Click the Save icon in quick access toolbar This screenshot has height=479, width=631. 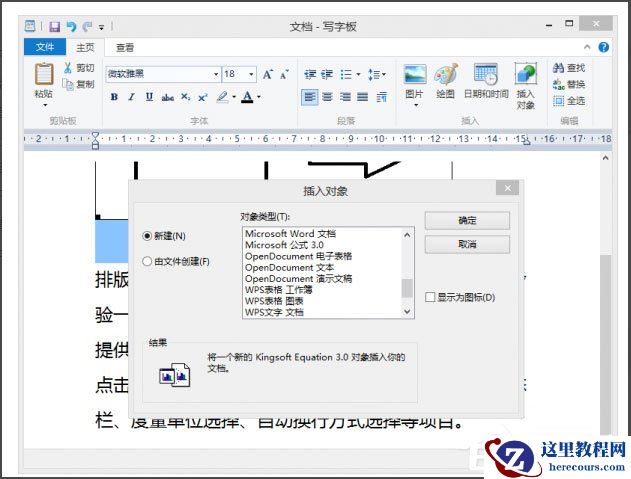pos(54,27)
